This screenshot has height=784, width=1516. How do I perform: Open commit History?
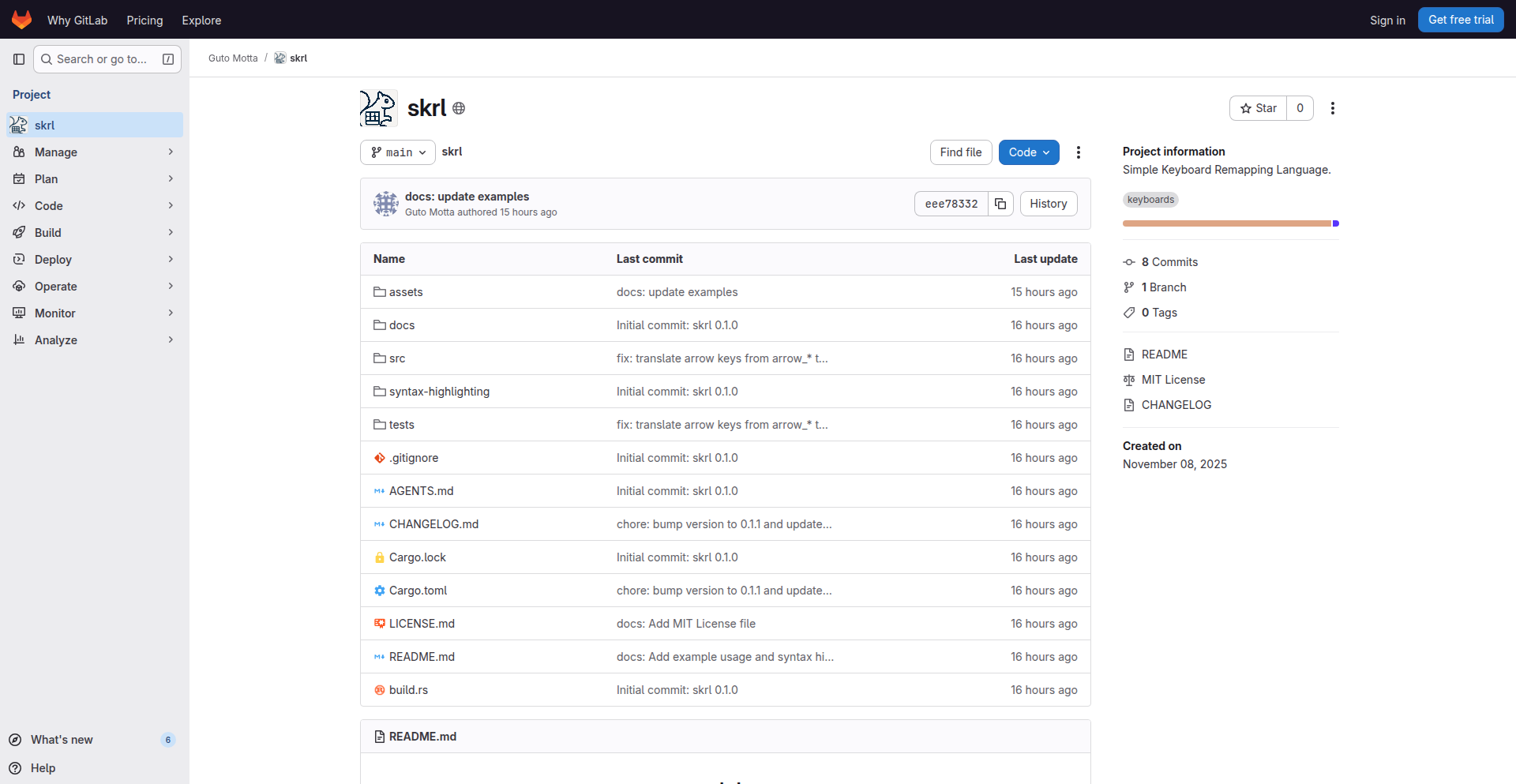point(1049,204)
